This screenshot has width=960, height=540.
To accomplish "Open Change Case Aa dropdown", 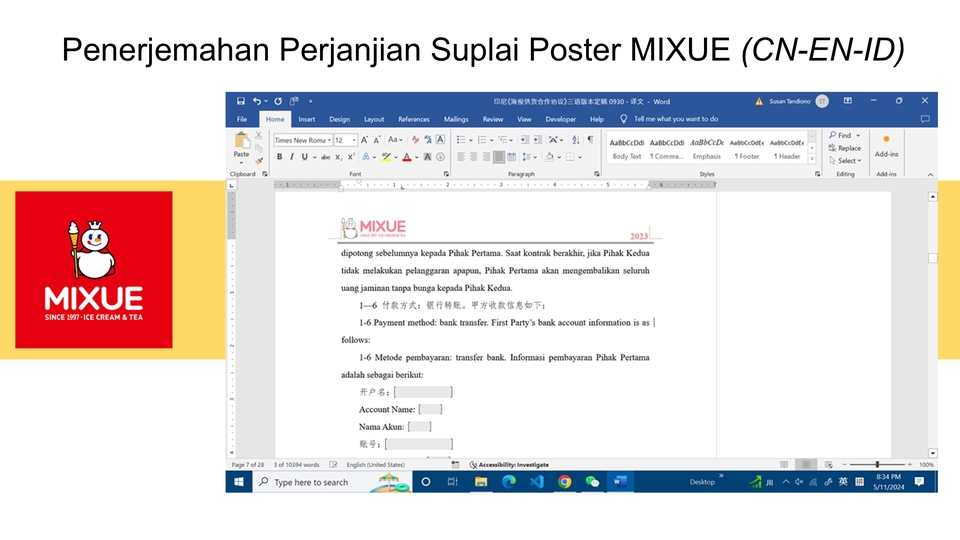I will (395, 140).
